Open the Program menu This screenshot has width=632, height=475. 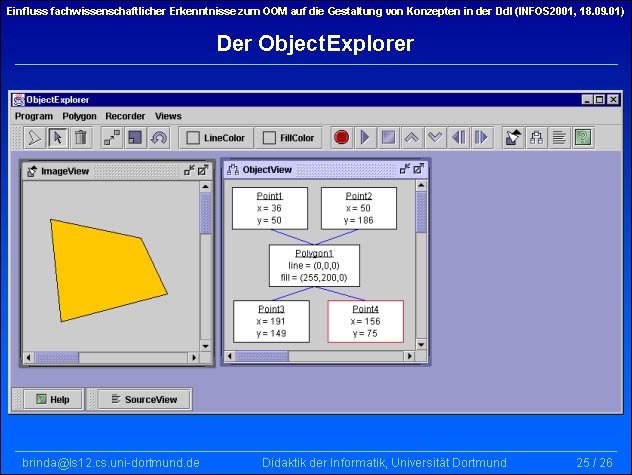pyautogui.click(x=34, y=116)
